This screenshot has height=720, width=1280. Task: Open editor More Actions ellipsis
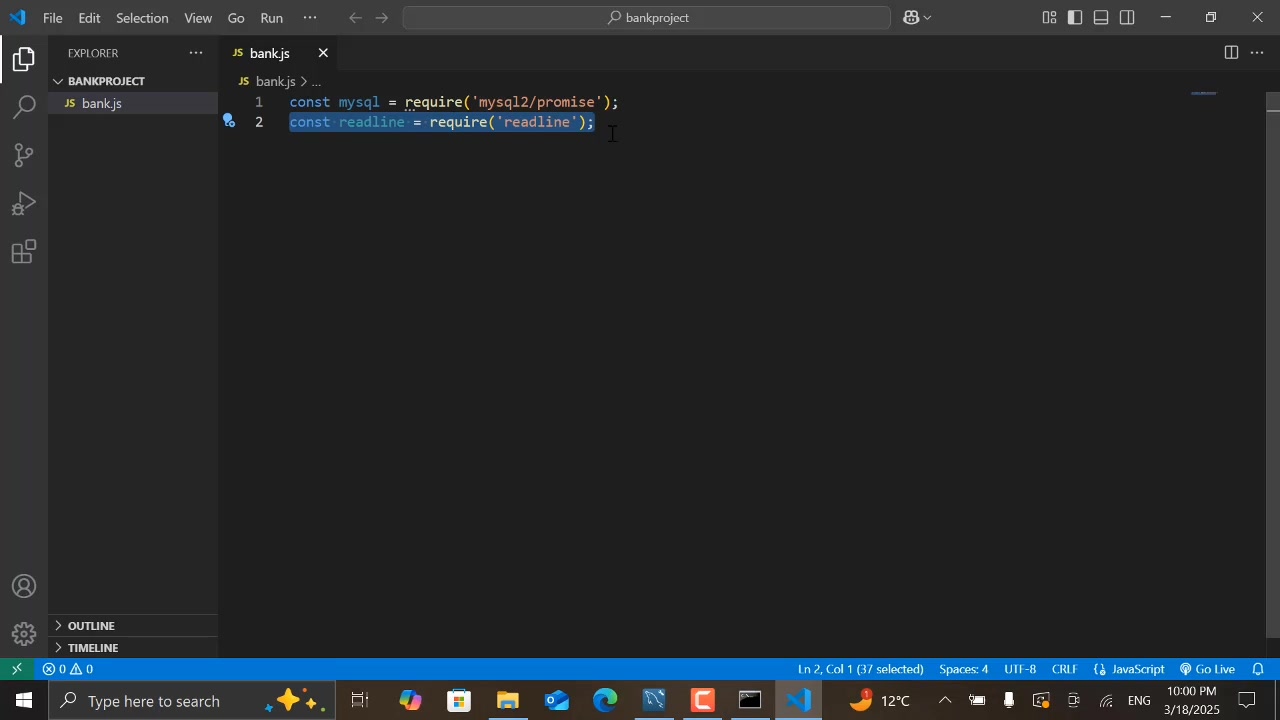point(1257,53)
